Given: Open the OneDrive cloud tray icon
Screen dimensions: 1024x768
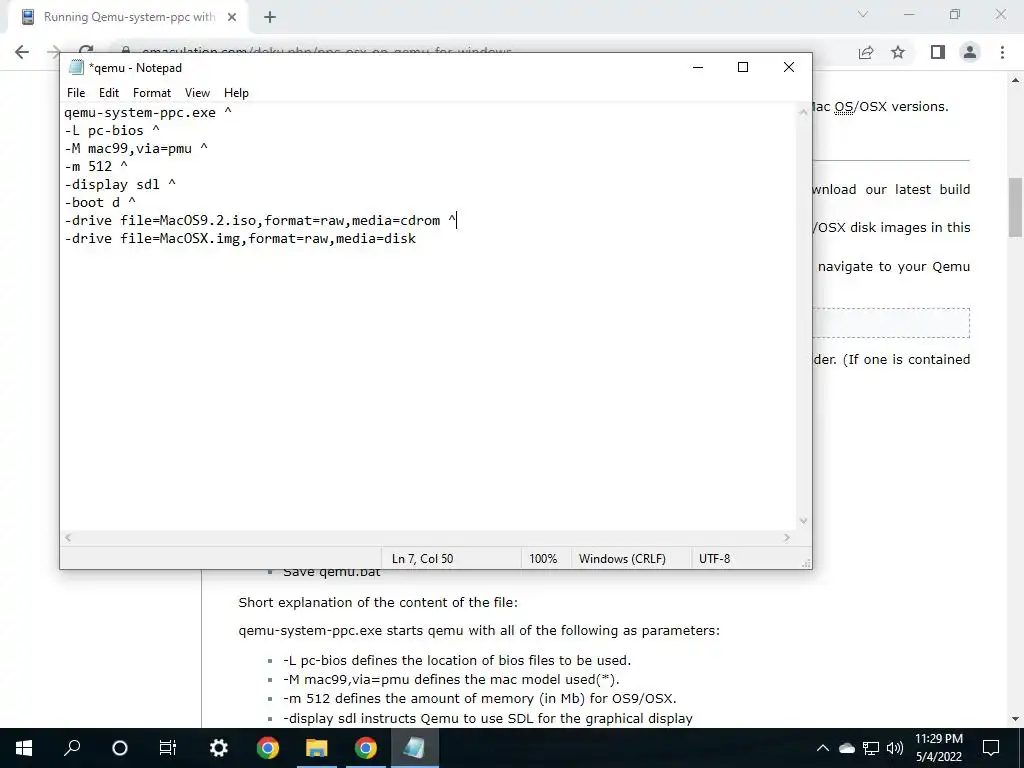Looking at the screenshot, I should click(x=847, y=748).
